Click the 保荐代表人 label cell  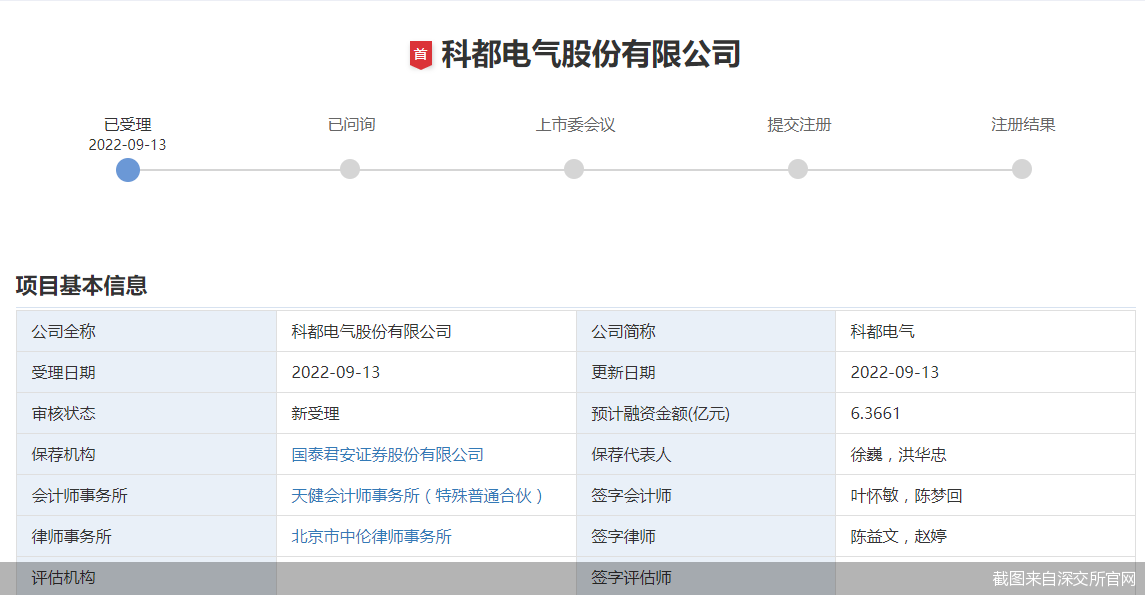[706, 454]
